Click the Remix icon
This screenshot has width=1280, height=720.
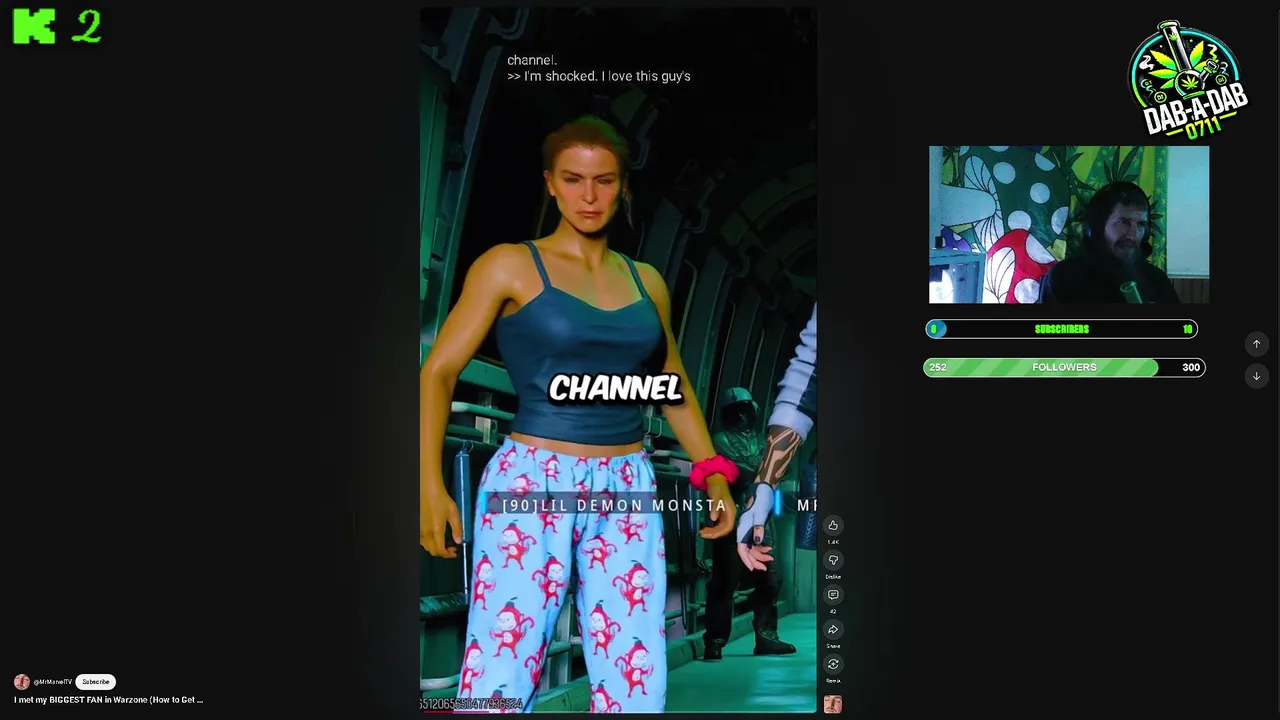pos(833,664)
